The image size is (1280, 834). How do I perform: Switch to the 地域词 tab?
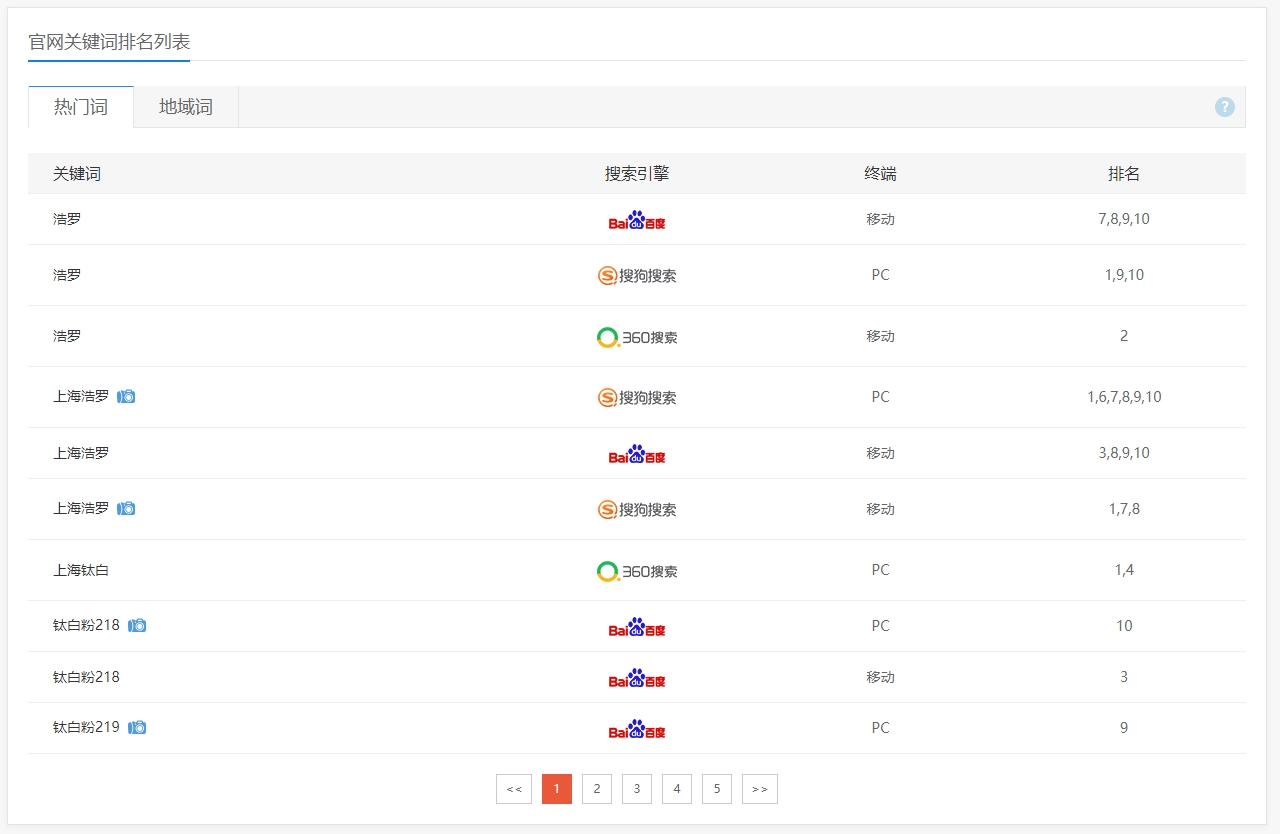pyautogui.click(x=186, y=107)
